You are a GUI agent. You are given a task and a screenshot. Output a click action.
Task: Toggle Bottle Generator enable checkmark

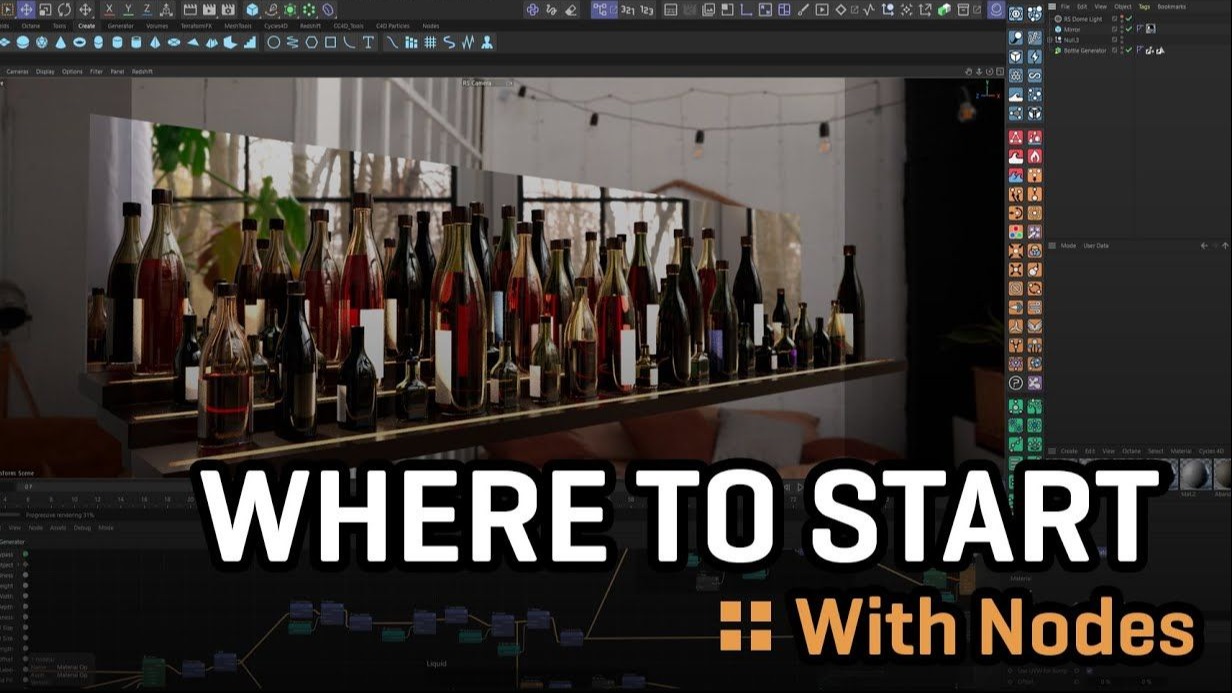(1129, 51)
